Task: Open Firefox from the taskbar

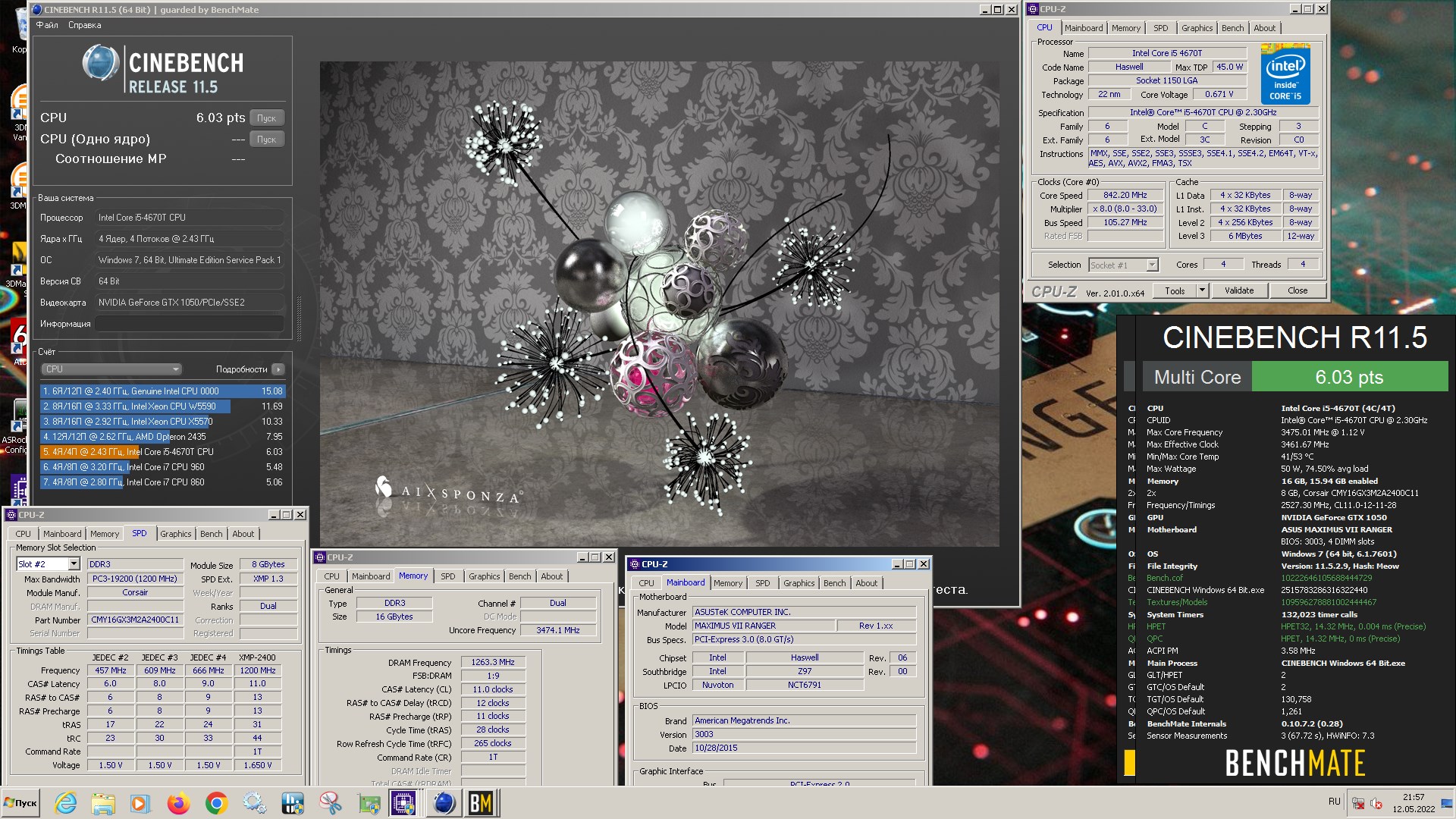Action: point(178,802)
